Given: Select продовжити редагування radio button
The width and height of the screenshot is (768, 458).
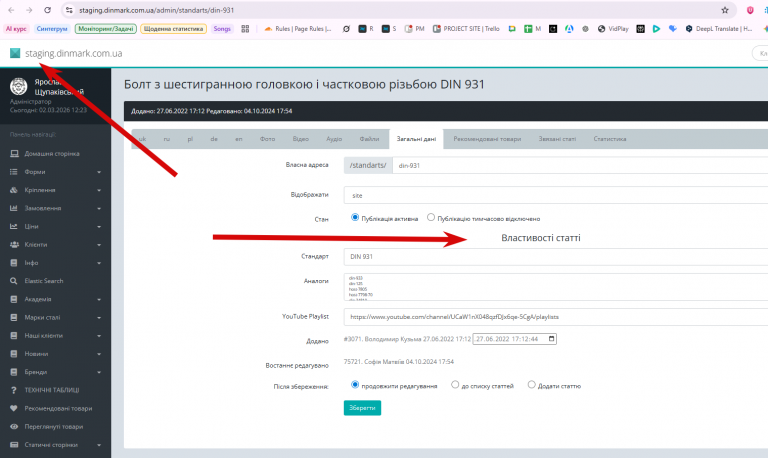Looking at the screenshot, I should point(355,385).
